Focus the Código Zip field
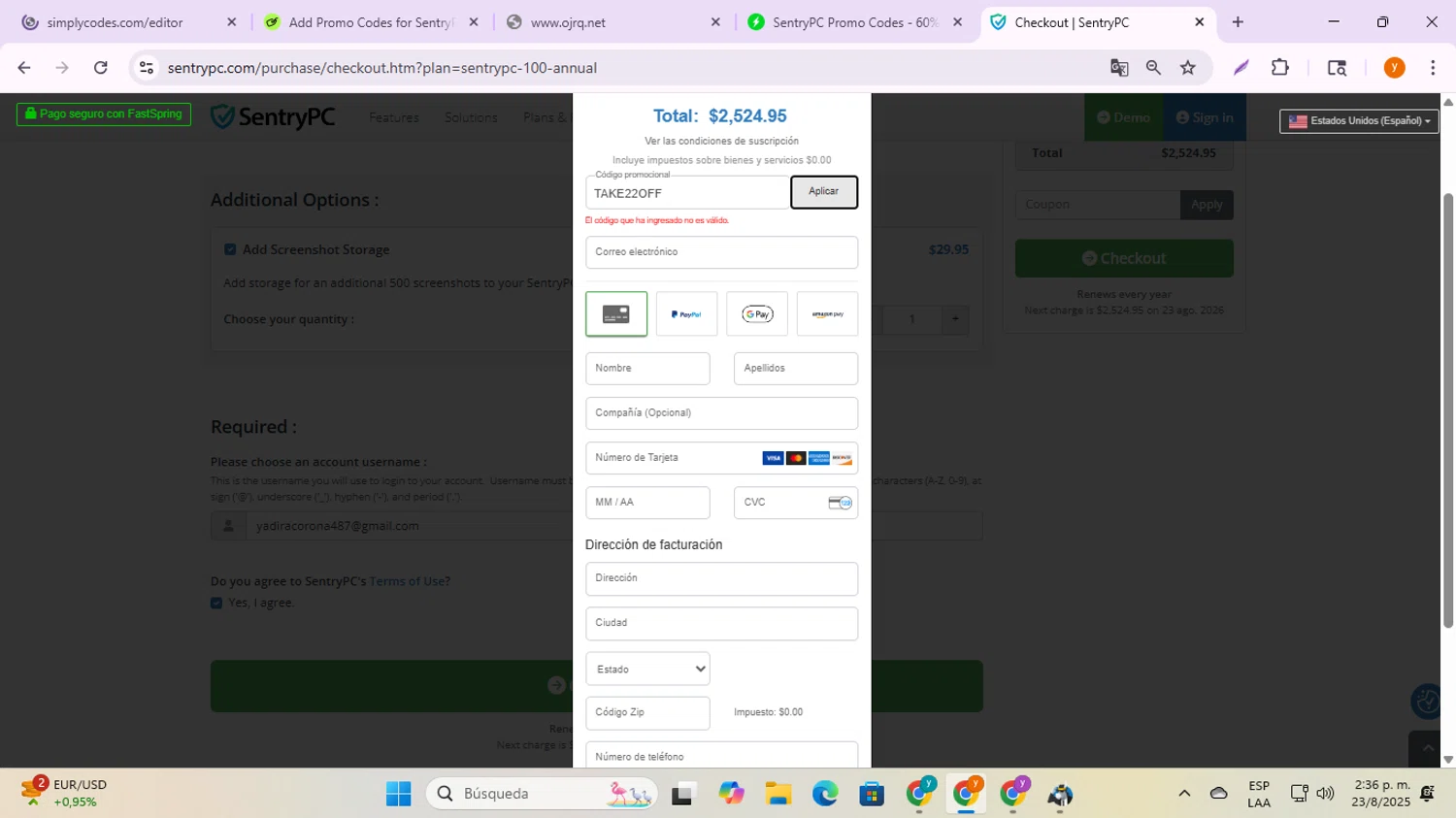 pos(647,713)
